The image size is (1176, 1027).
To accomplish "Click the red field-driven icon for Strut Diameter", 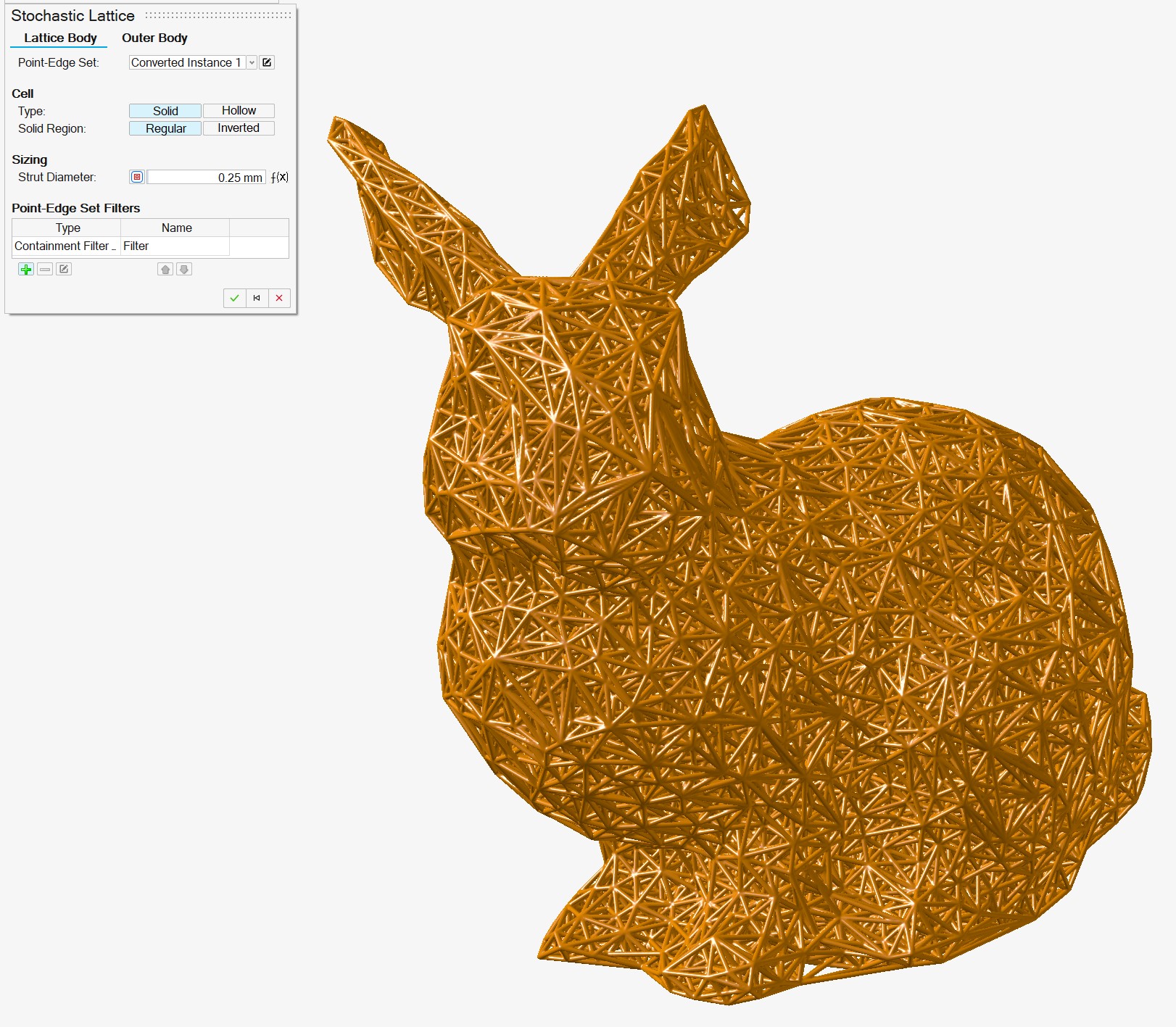I will pyautogui.click(x=137, y=178).
